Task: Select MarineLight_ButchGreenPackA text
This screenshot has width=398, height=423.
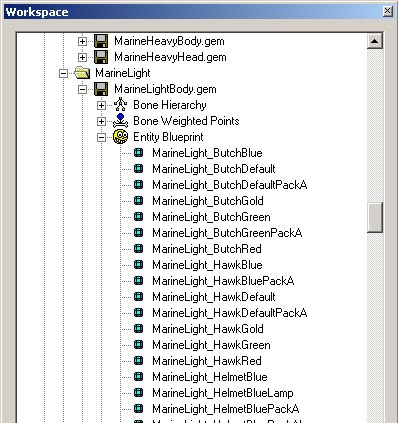Action: click(x=227, y=233)
